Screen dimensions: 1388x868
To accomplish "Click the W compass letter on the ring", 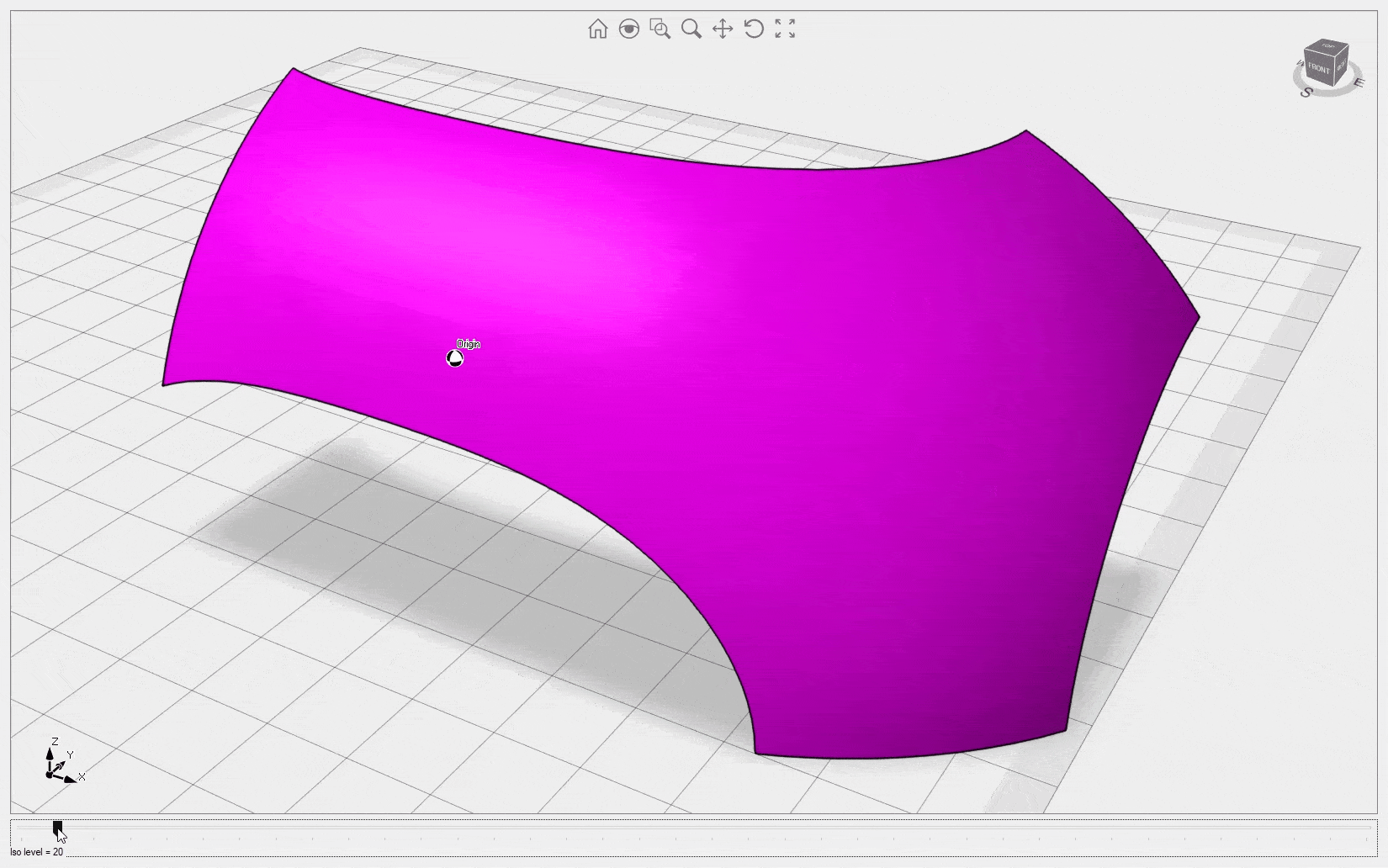I will pyautogui.click(x=1300, y=64).
